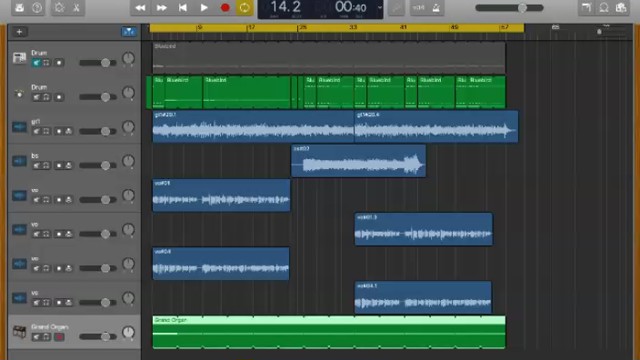Click the waveform icon of the gtr track
The width and height of the screenshot is (640, 360).
click(19, 127)
